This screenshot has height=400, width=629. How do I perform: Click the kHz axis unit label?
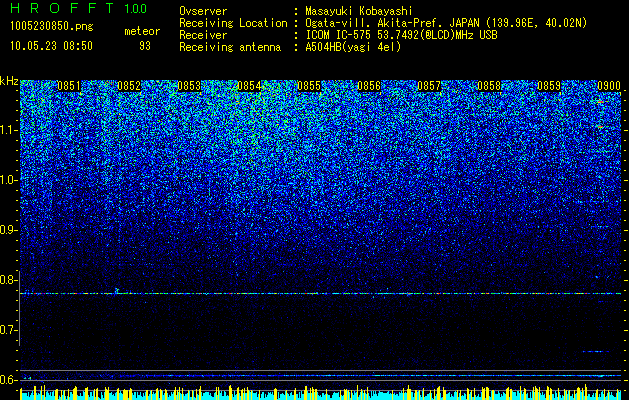click(x=9, y=81)
